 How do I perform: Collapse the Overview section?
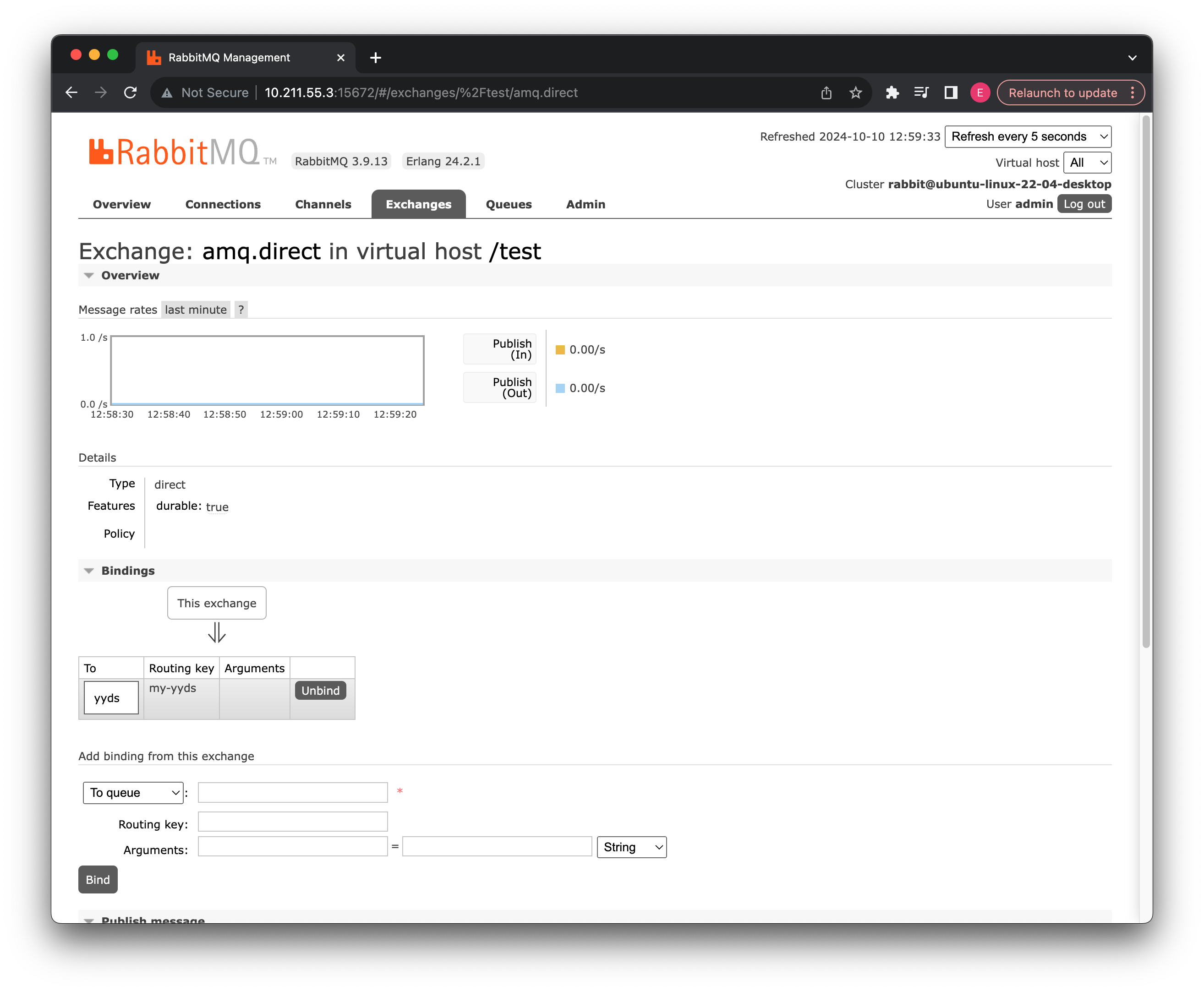pos(89,275)
